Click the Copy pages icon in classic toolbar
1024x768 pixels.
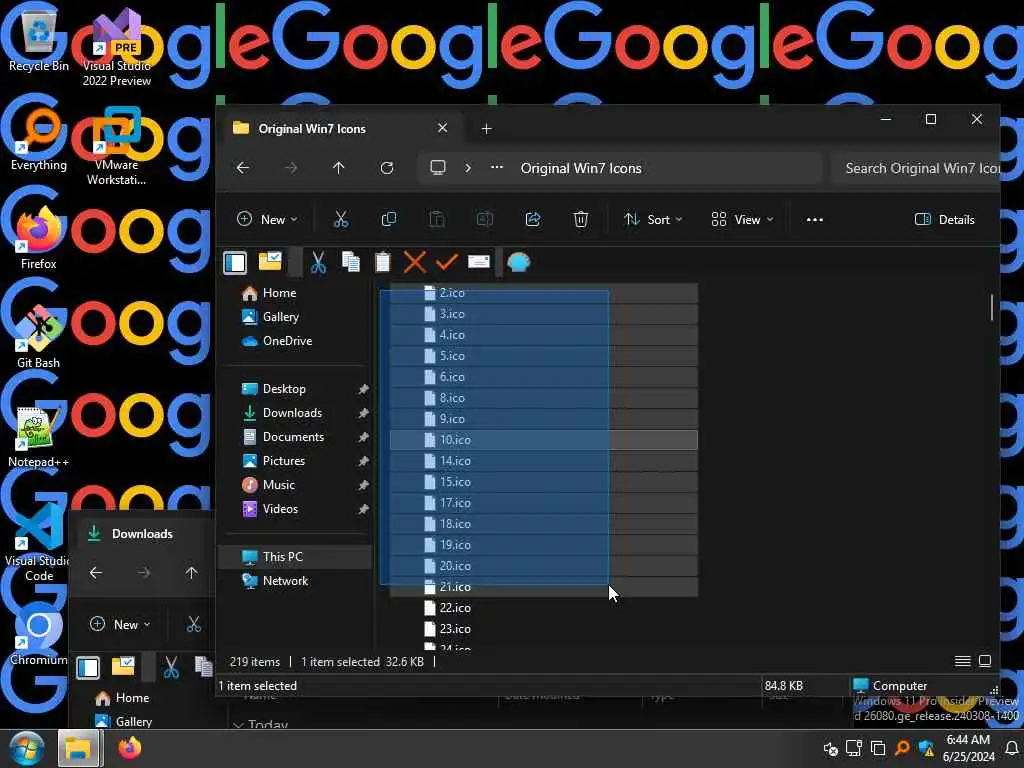click(x=351, y=262)
